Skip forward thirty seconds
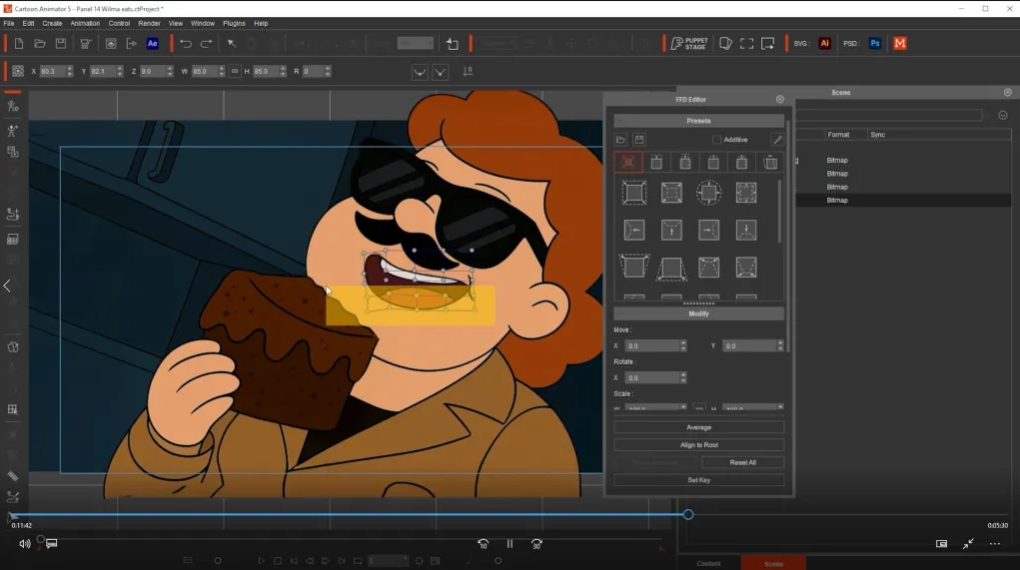 [537, 543]
